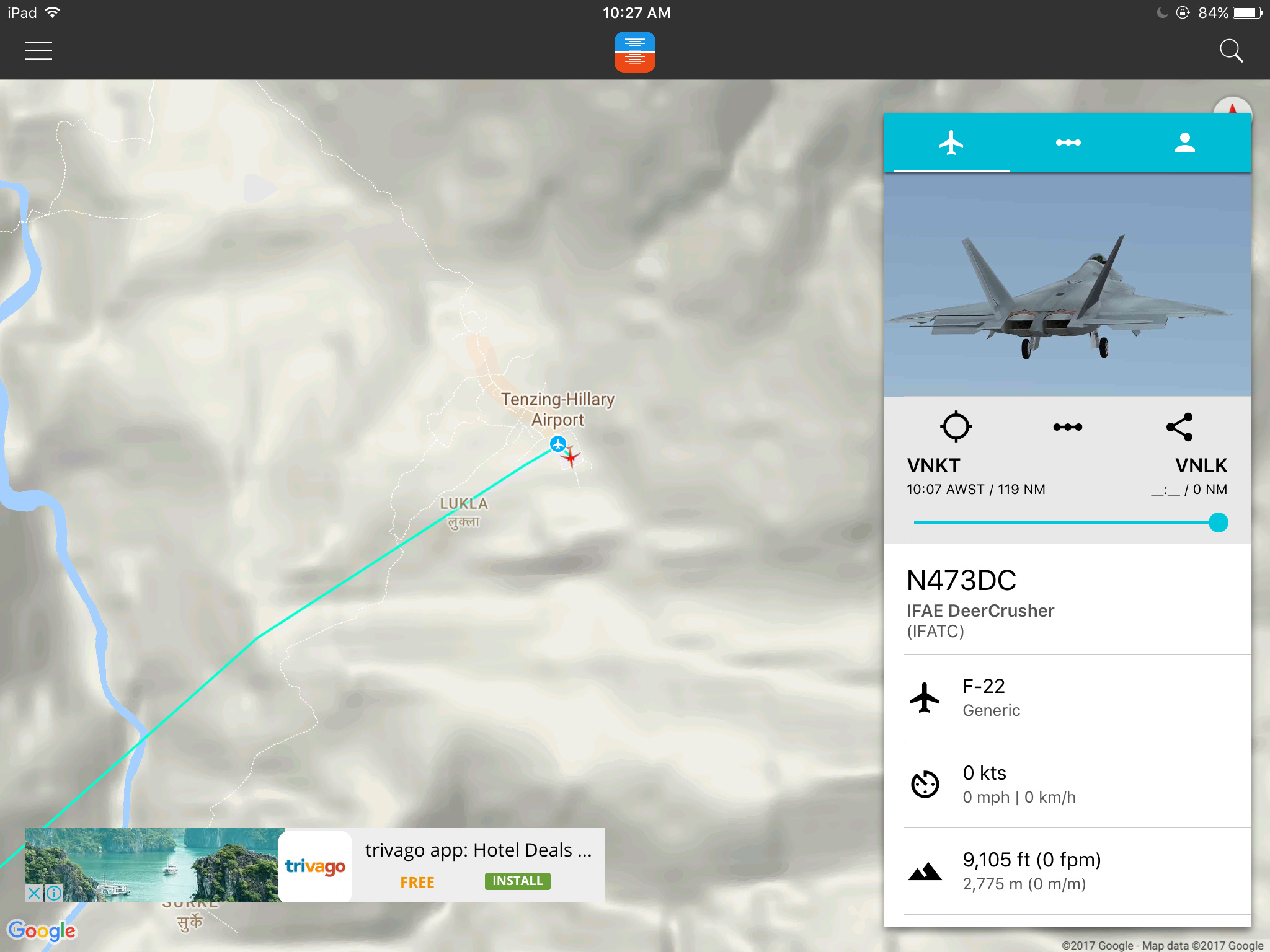Center map on aircraft crosshair icon

click(956, 426)
